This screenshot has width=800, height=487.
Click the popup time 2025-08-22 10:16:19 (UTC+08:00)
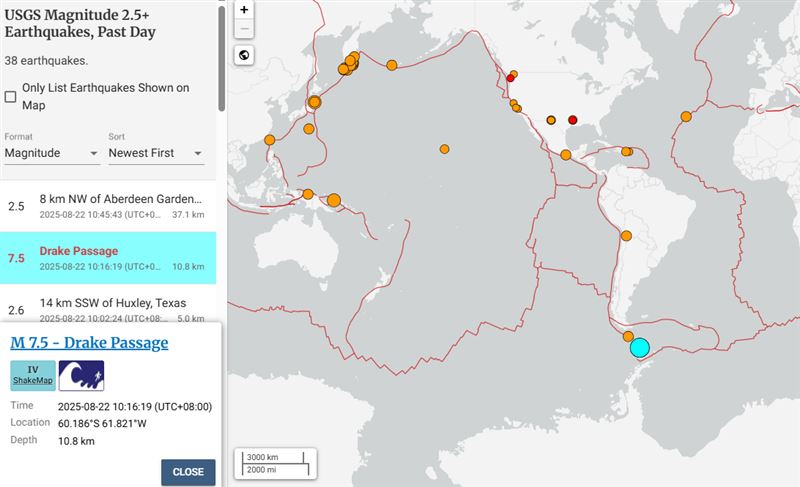click(x=135, y=406)
